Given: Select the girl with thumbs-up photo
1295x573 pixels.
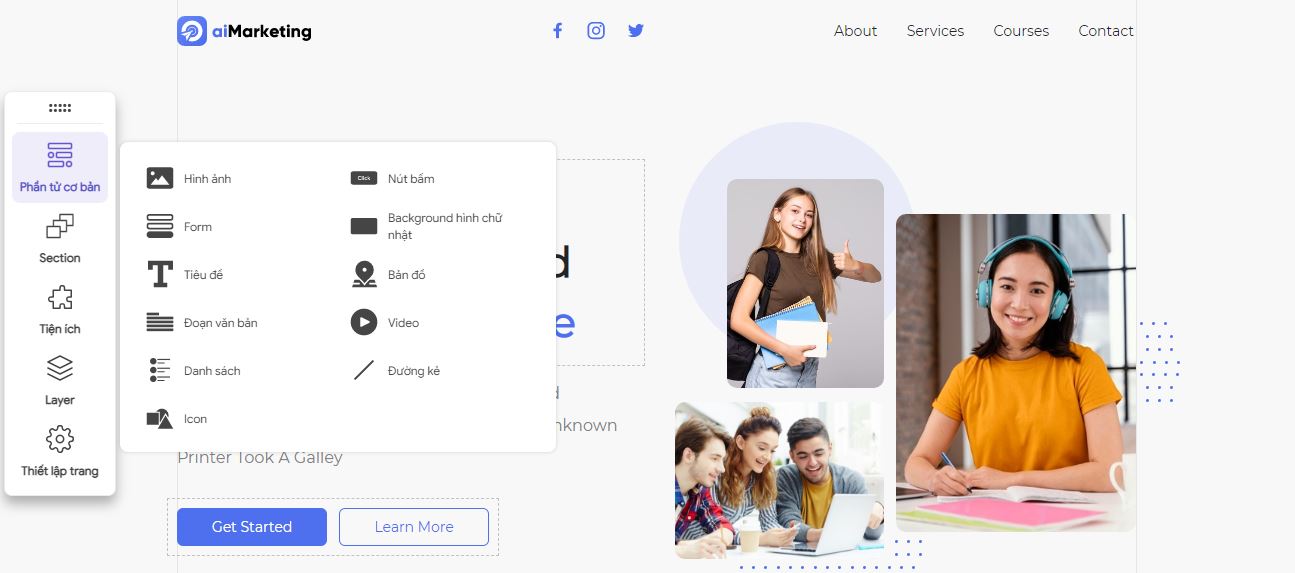Looking at the screenshot, I should point(805,283).
